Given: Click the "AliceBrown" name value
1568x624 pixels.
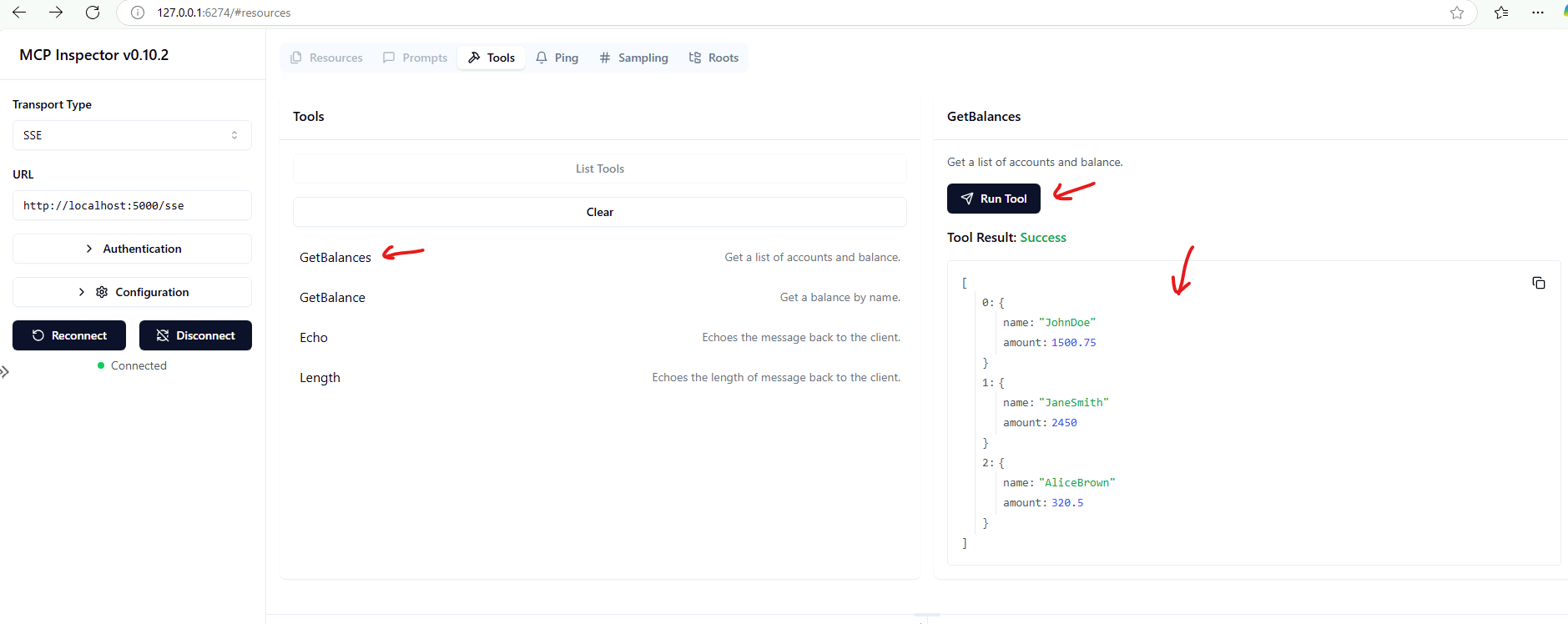Looking at the screenshot, I should tap(1077, 483).
